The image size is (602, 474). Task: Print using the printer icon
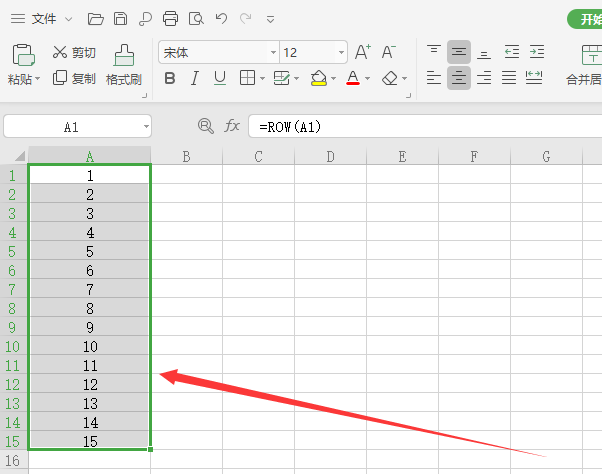(170, 18)
